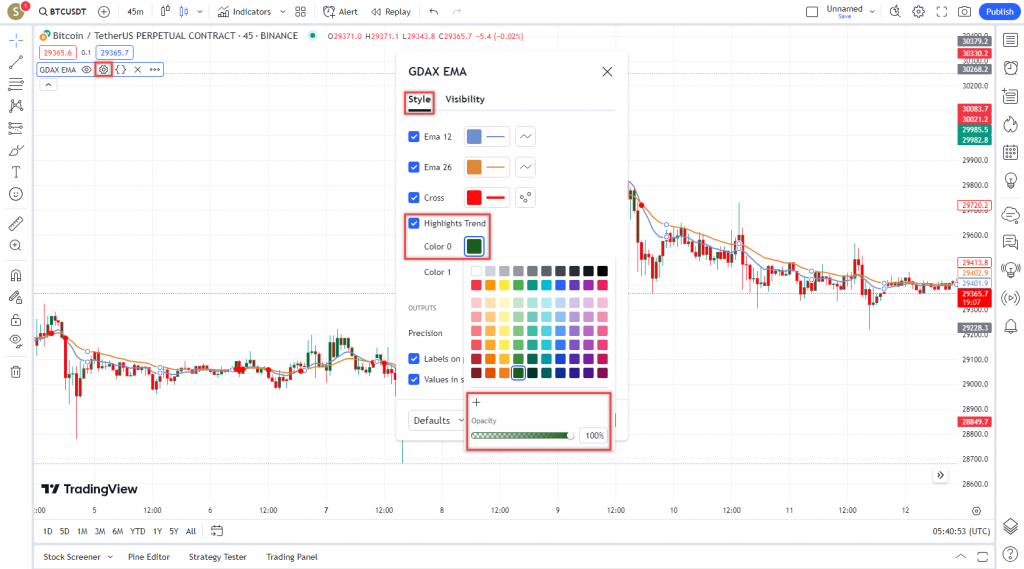Take a chart snapshot with camera
This screenshot has width=1024, height=569.
click(964, 12)
